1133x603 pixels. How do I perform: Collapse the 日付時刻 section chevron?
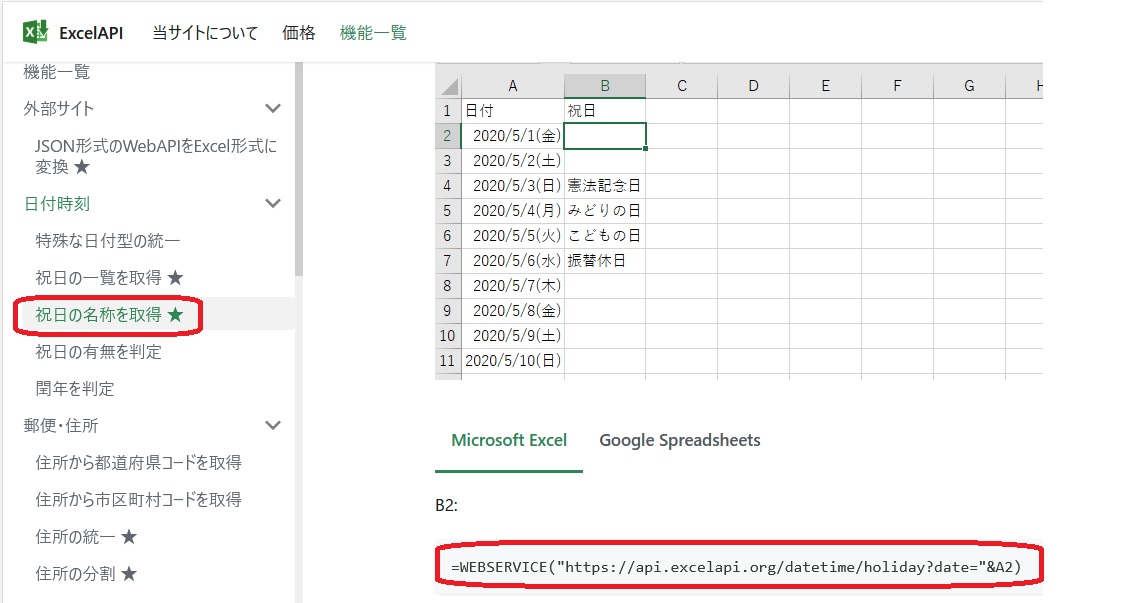(272, 204)
